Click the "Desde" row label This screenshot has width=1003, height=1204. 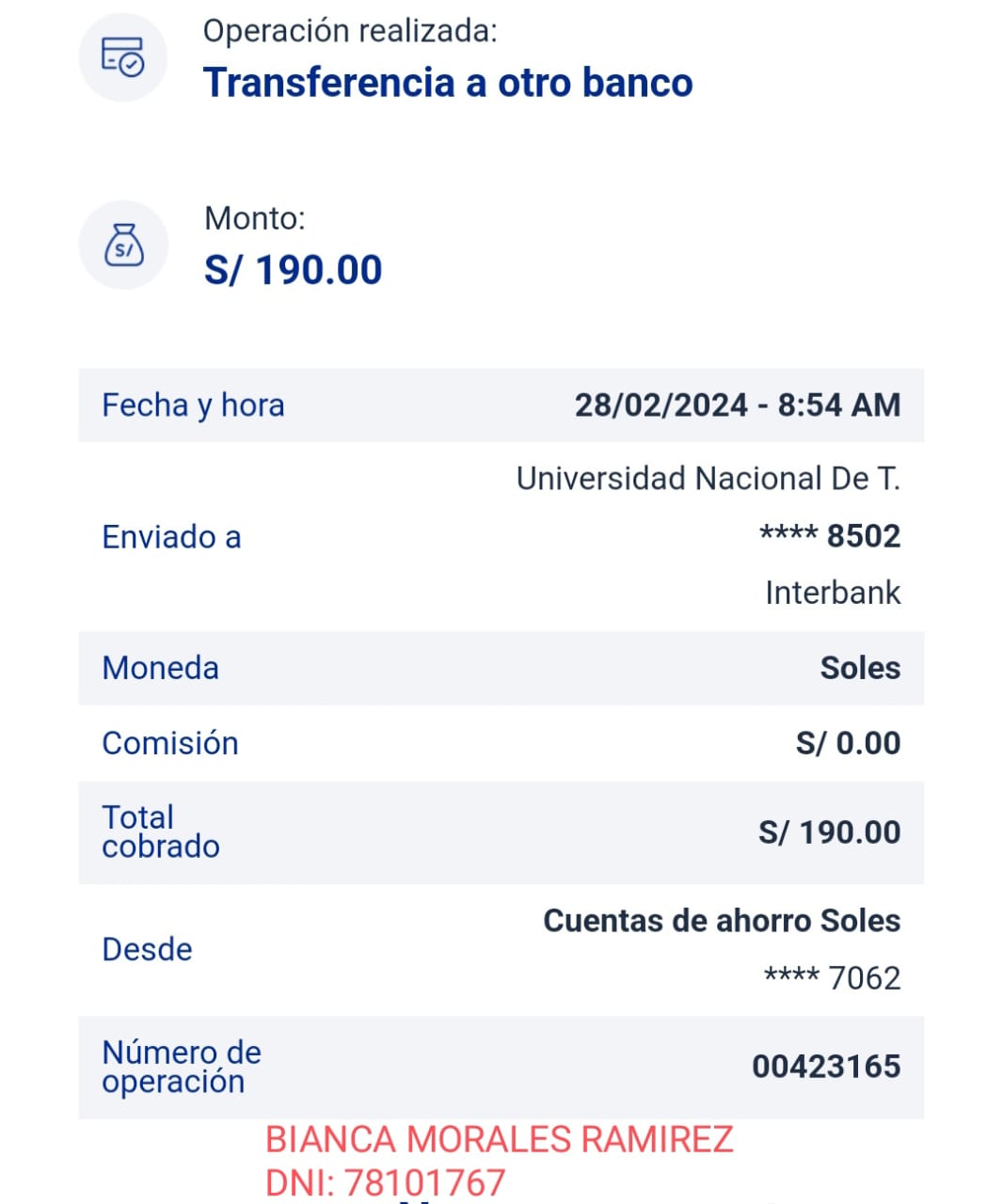pyautogui.click(x=147, y=949)
